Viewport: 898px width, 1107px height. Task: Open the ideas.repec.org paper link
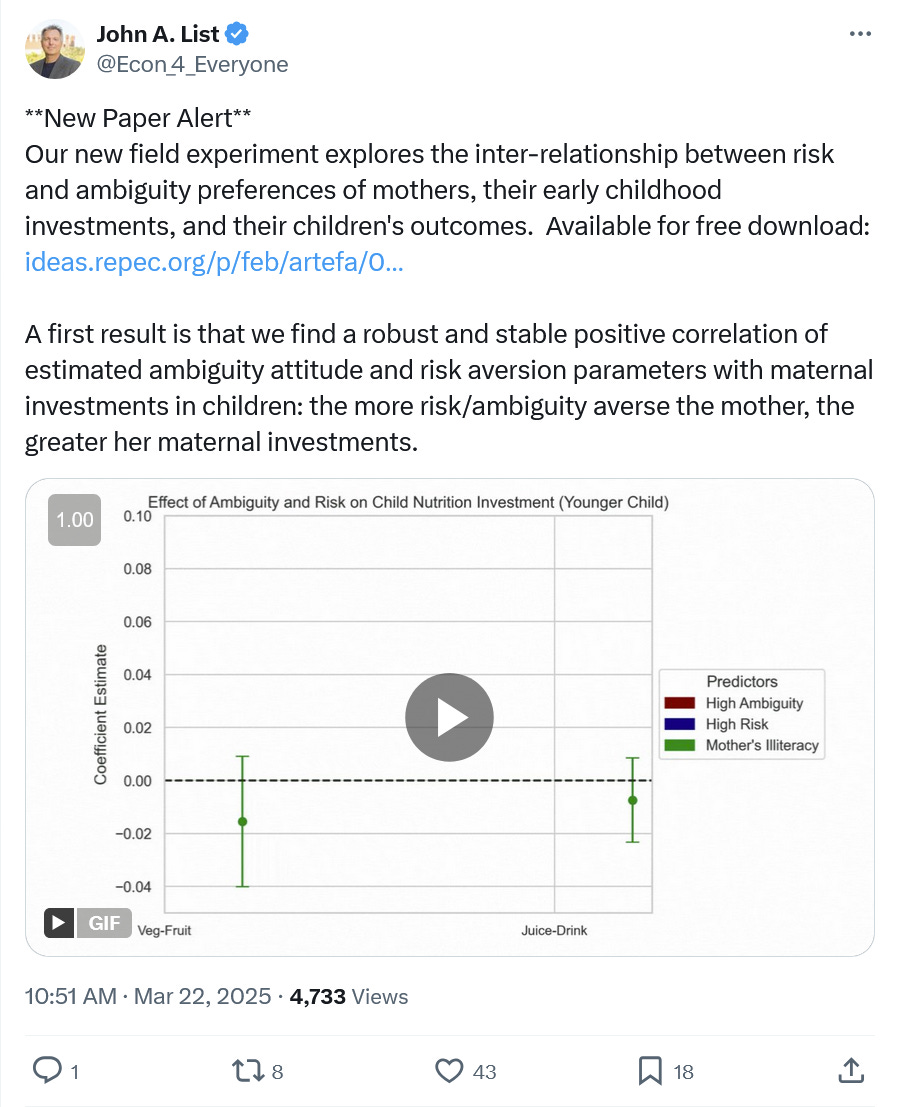[x=214, y=262]
